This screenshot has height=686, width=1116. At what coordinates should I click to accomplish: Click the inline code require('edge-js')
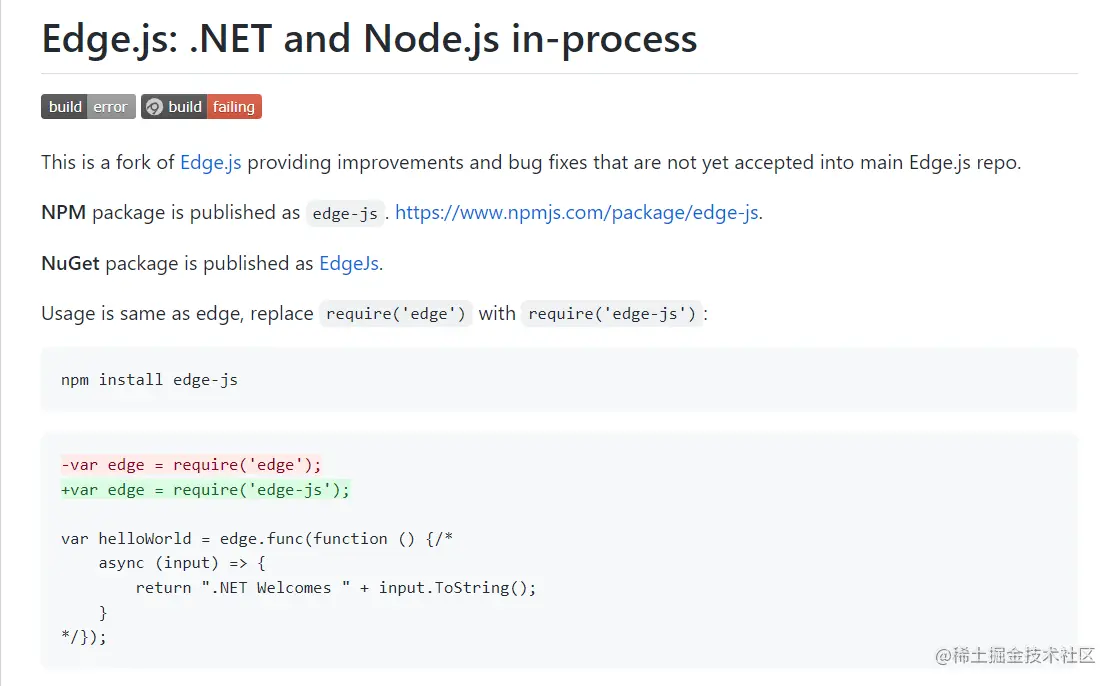[x=611, y=314]
